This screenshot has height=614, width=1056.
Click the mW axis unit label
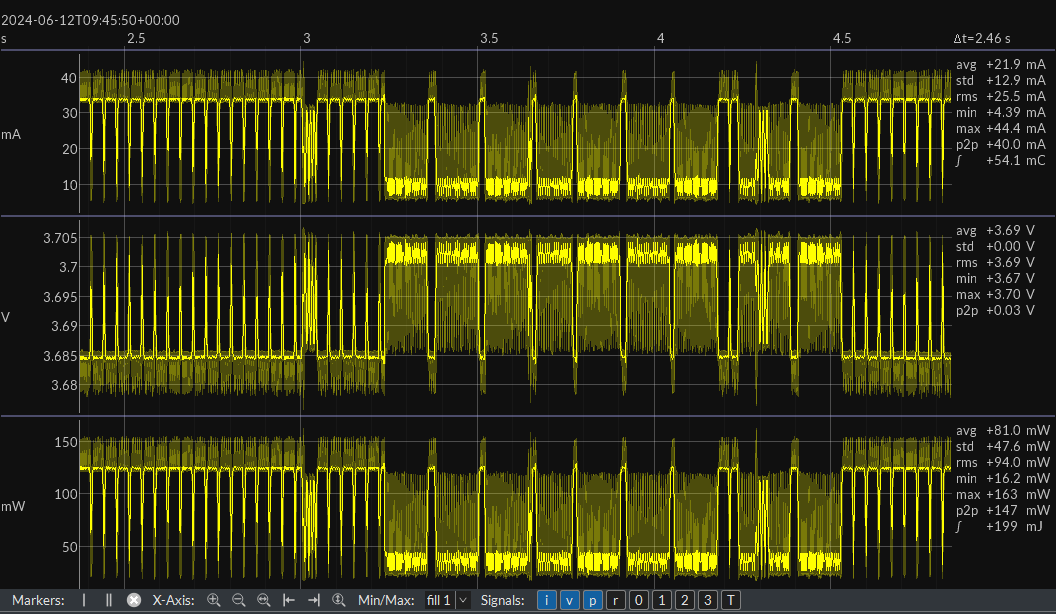tap(13, 506)
